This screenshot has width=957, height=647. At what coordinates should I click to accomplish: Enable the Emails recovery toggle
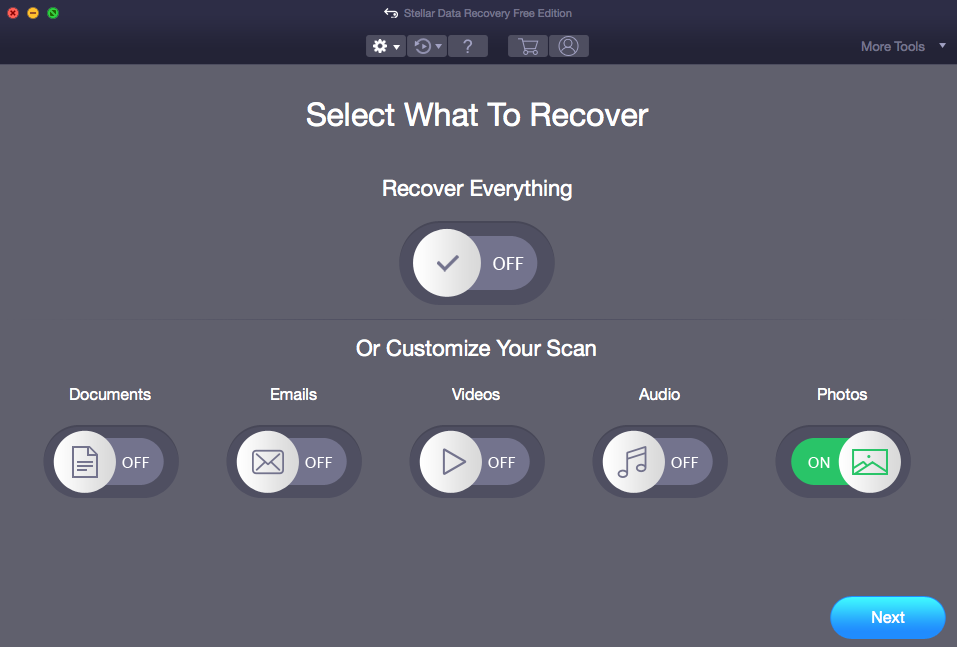[x=294, y=461]
